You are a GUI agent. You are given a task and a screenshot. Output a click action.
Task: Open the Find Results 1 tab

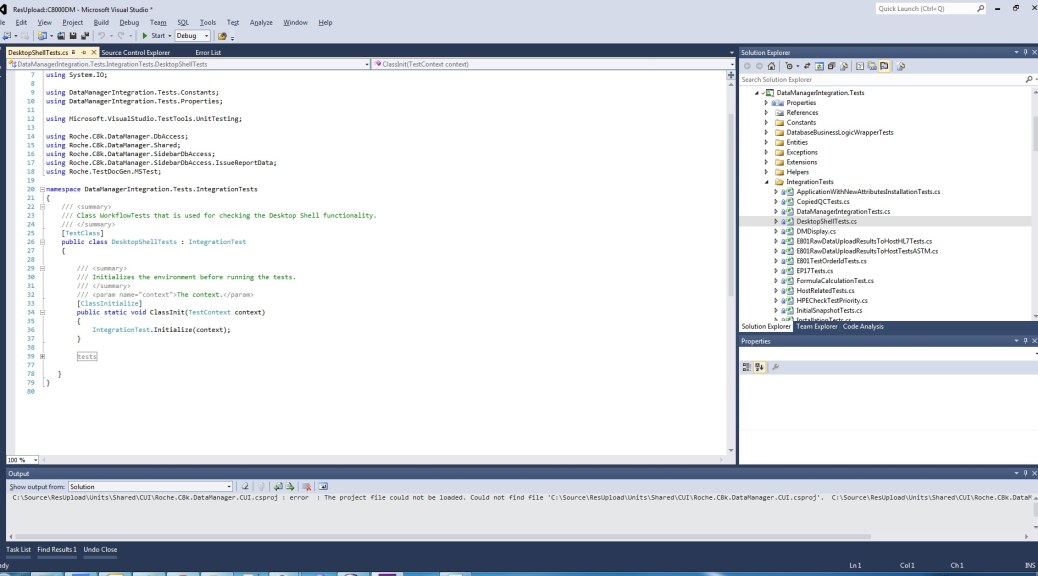coord(57,549)
